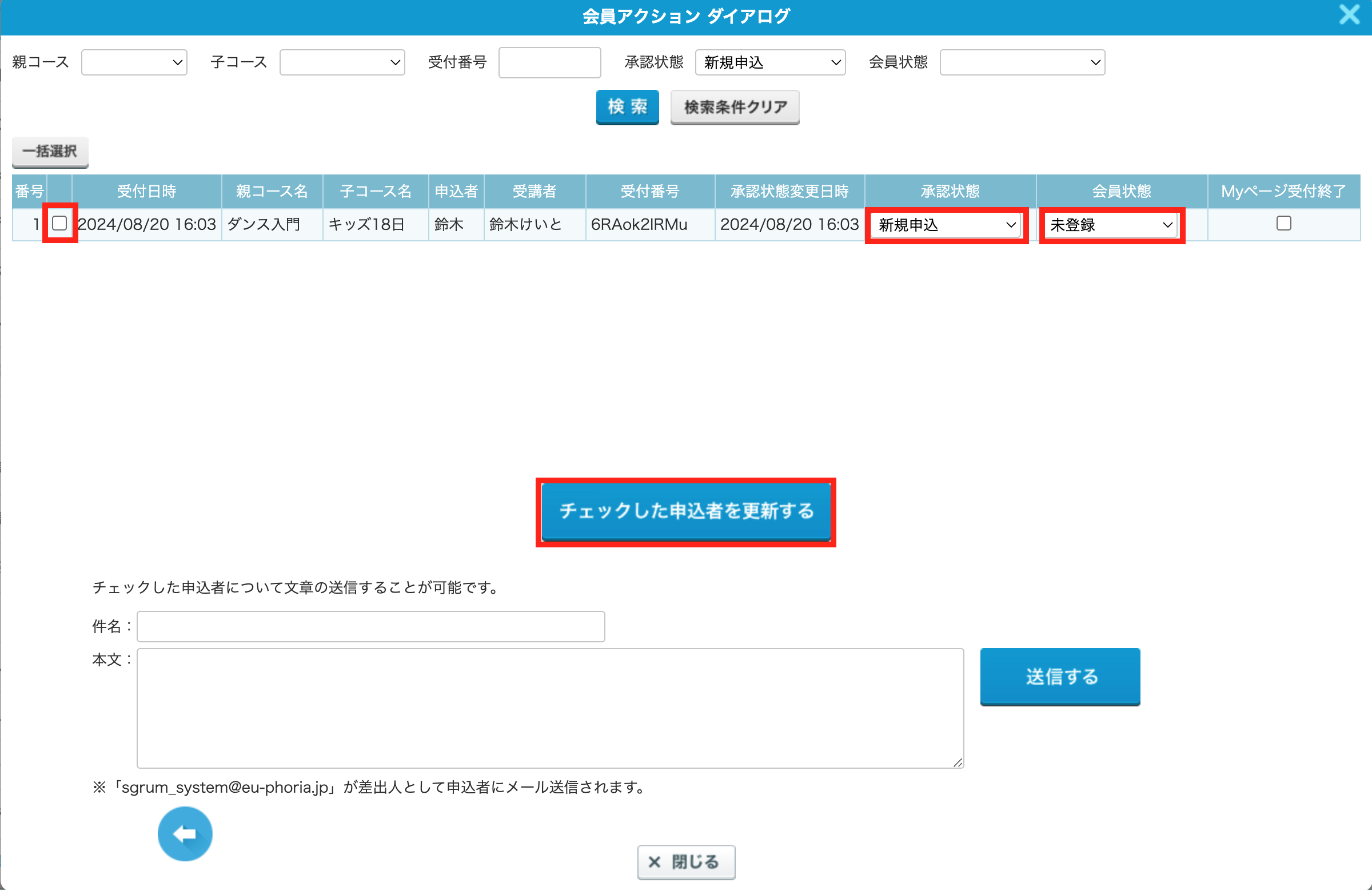Screen dimensions: 1372x890
Task: Click the 検索 button
Action: click(627, 107)
